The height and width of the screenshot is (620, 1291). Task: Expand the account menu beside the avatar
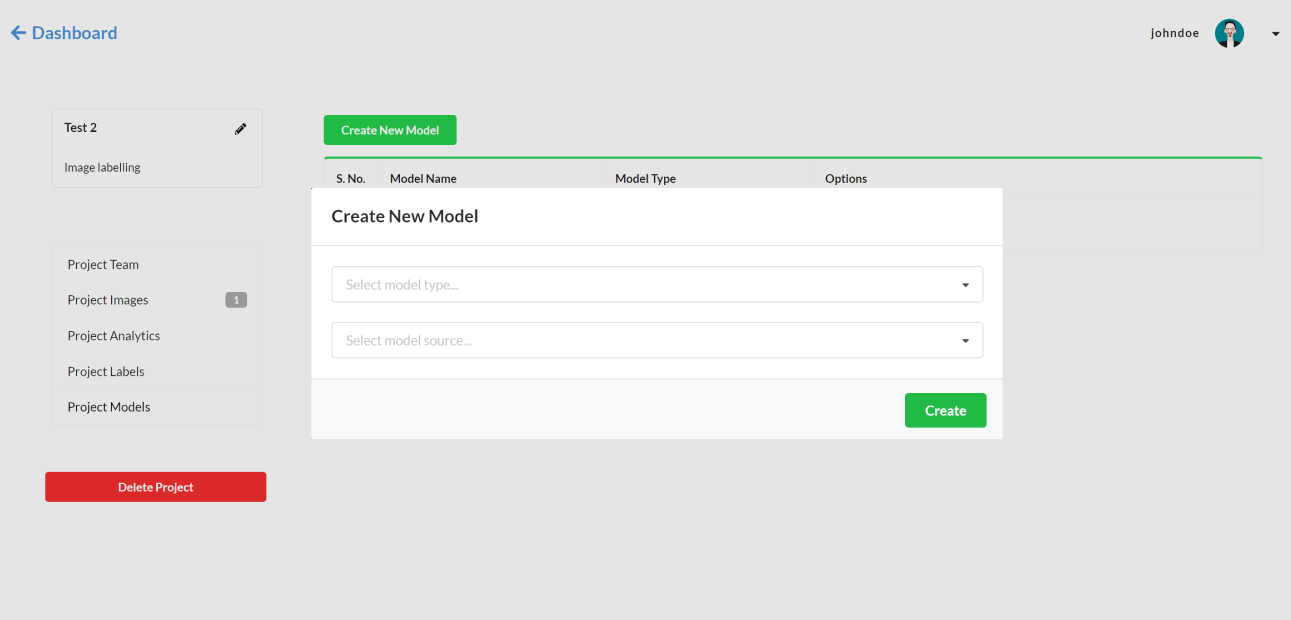pyautogui.click(x=1274, y=33)
